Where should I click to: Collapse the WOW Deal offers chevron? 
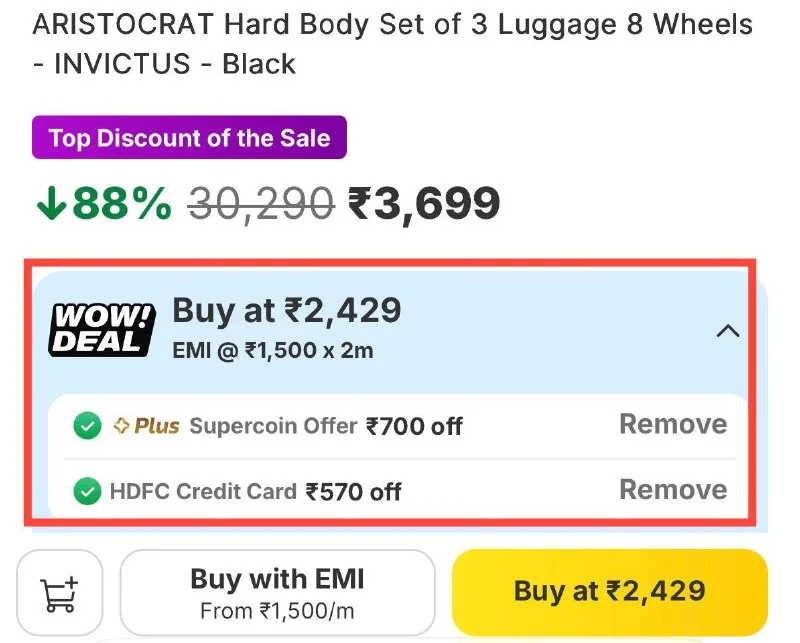click(728, 331)
